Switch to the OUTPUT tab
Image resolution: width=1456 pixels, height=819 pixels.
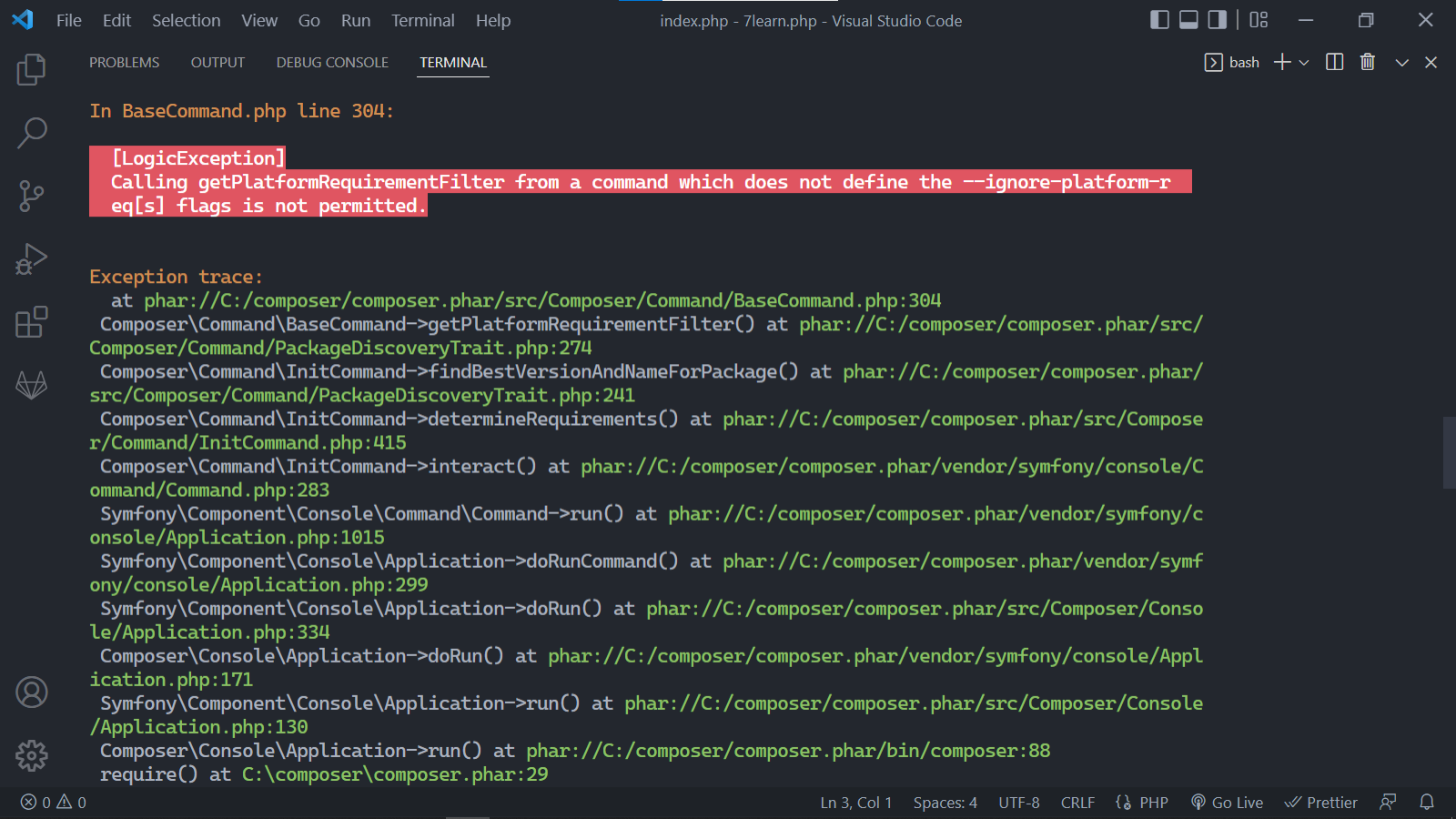(217, 62)
